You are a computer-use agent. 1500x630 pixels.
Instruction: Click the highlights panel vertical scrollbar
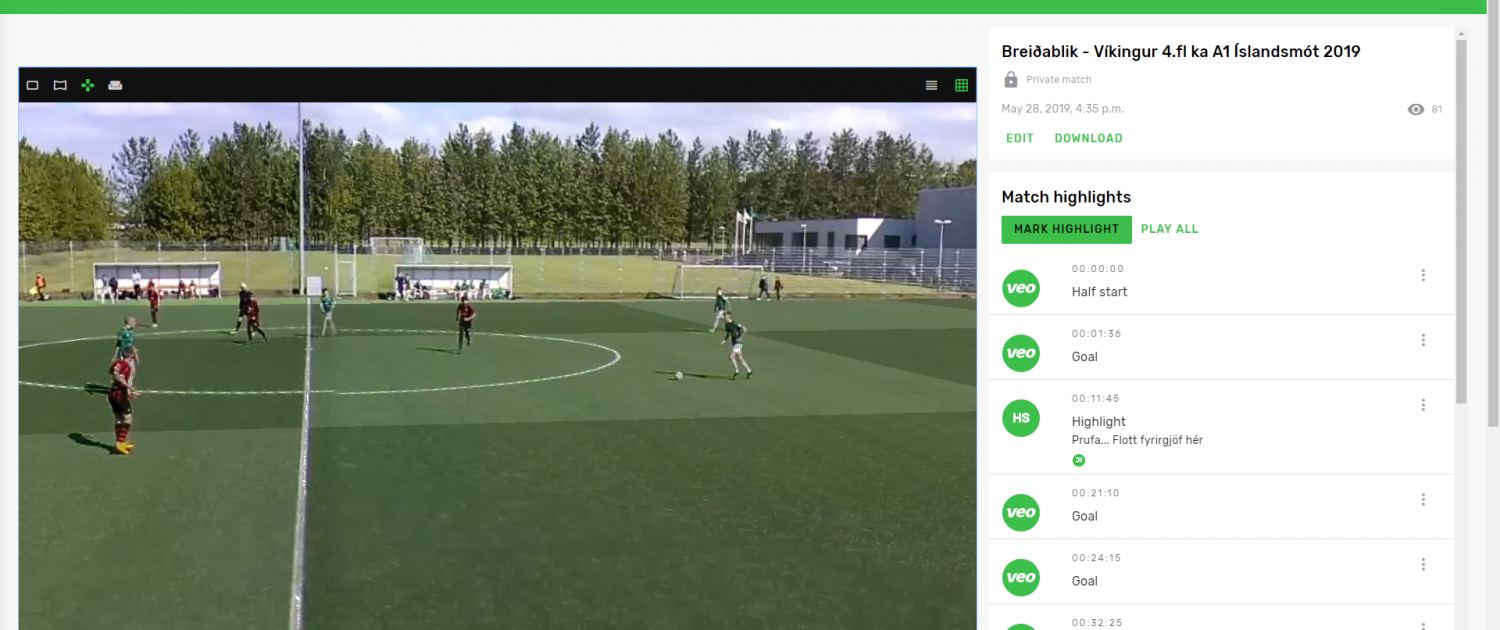pos(1462,220)
